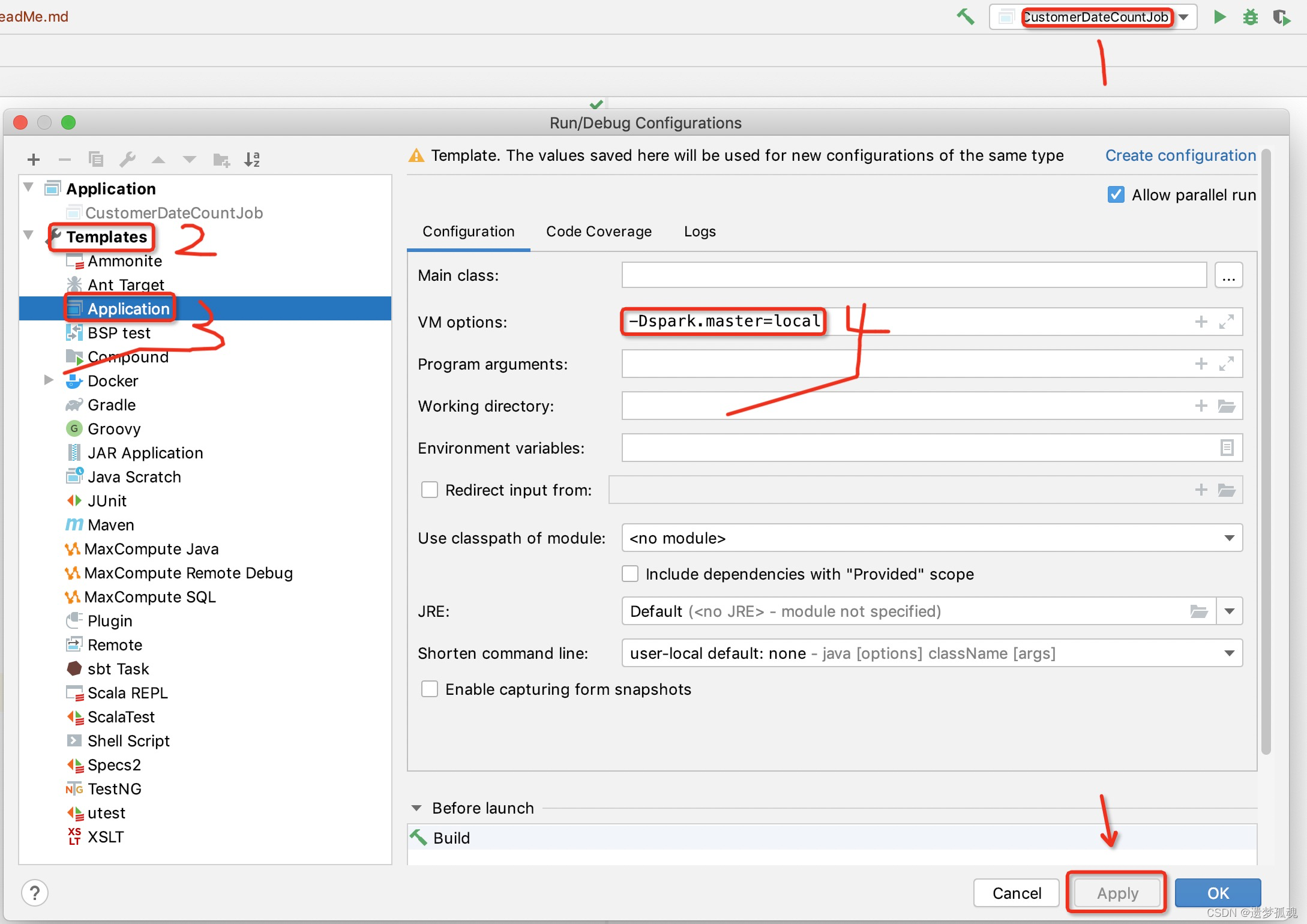1307x924 pixels.
Task: Edit configuration templates with wrench icon
Action: [x=128, y=159]
